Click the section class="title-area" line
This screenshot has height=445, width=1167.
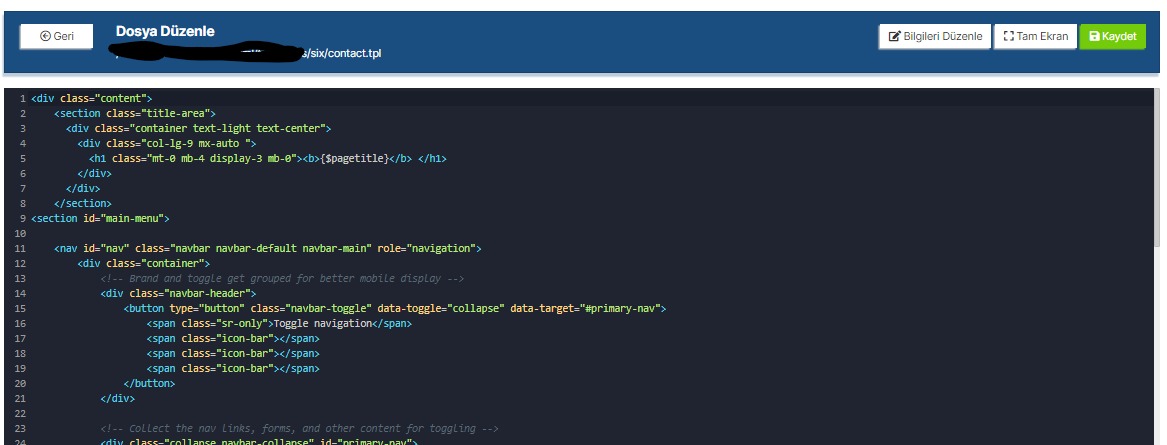[x=135, y=113]
